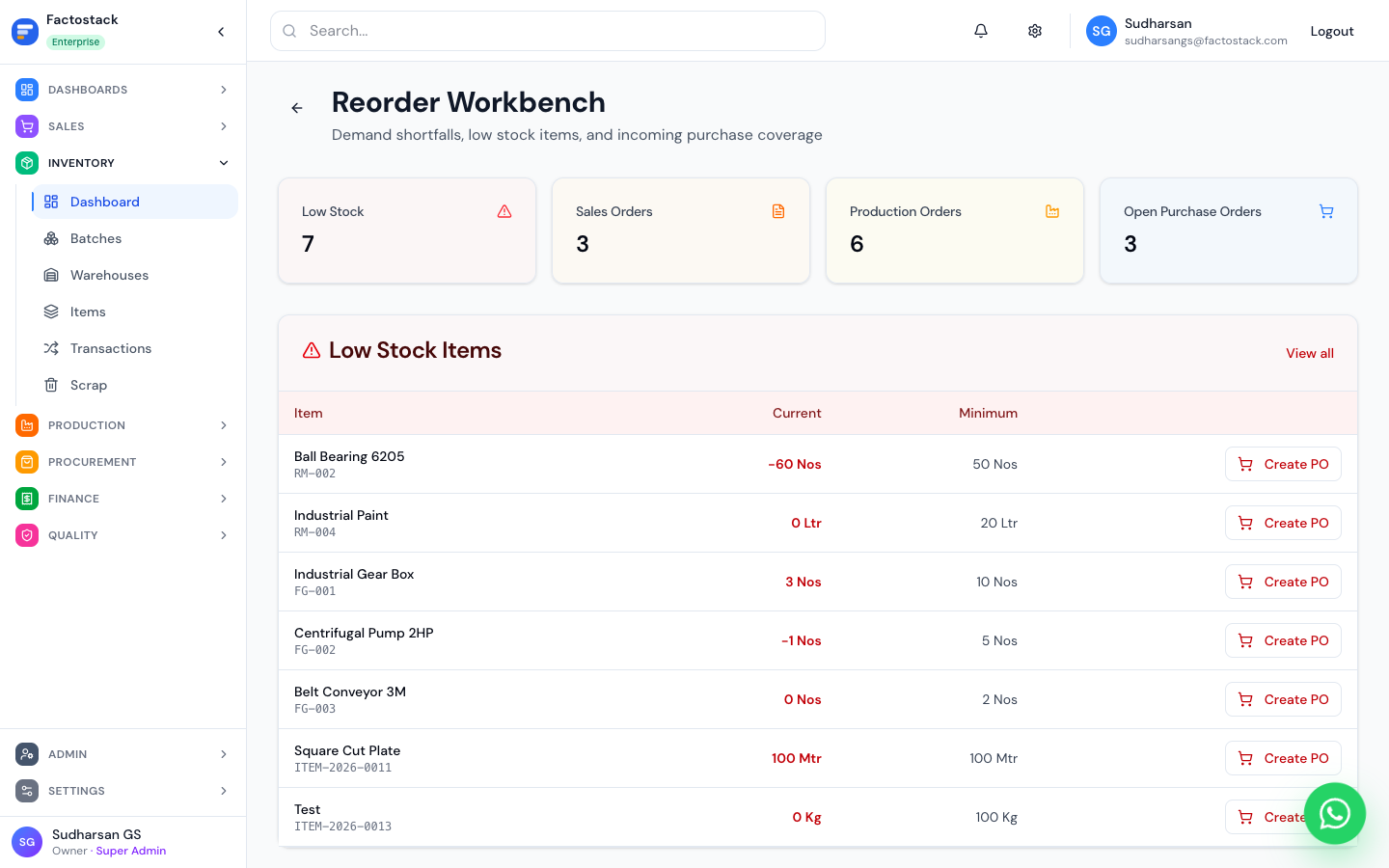The image size is (1389, 868).
Task: Click the Transactions shuffle icon
Action: pyautogui.click(x=51, y=348)
